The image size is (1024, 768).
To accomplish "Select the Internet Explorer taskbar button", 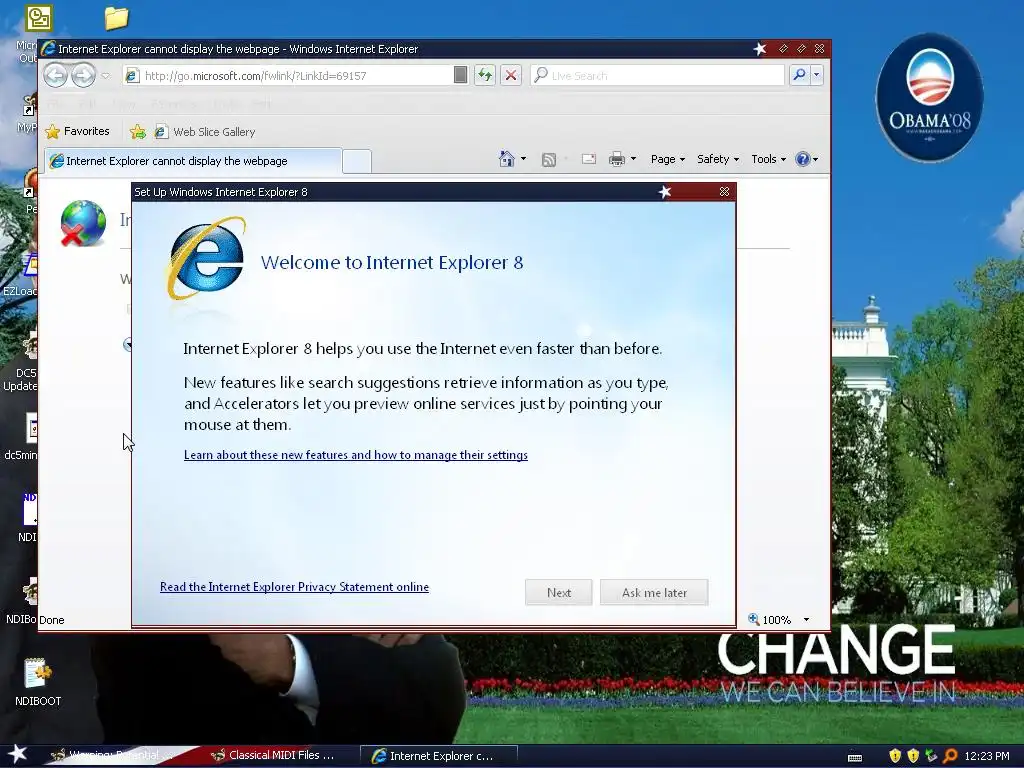I will 438,756.
